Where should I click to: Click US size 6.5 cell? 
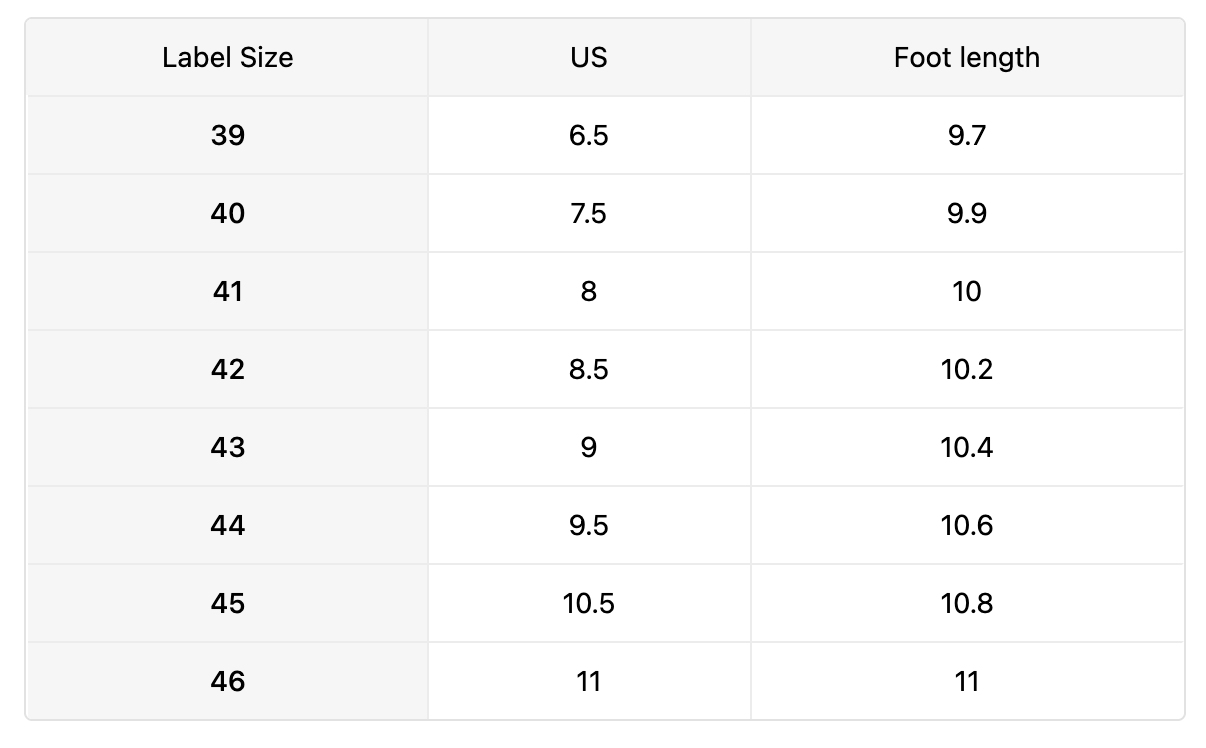(x=589, y=135)
